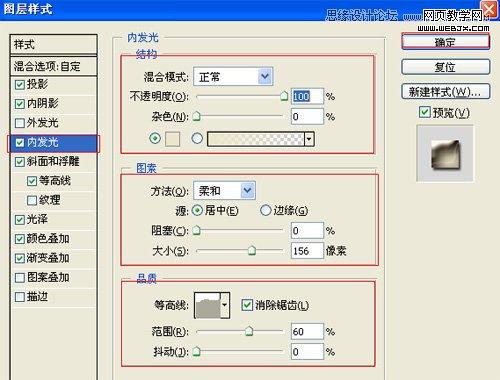Uncheck the 内发光 (Inner Glow) checkbox
Image resolution: width=500 pixels, height=380 pixels.
[20, 143]
